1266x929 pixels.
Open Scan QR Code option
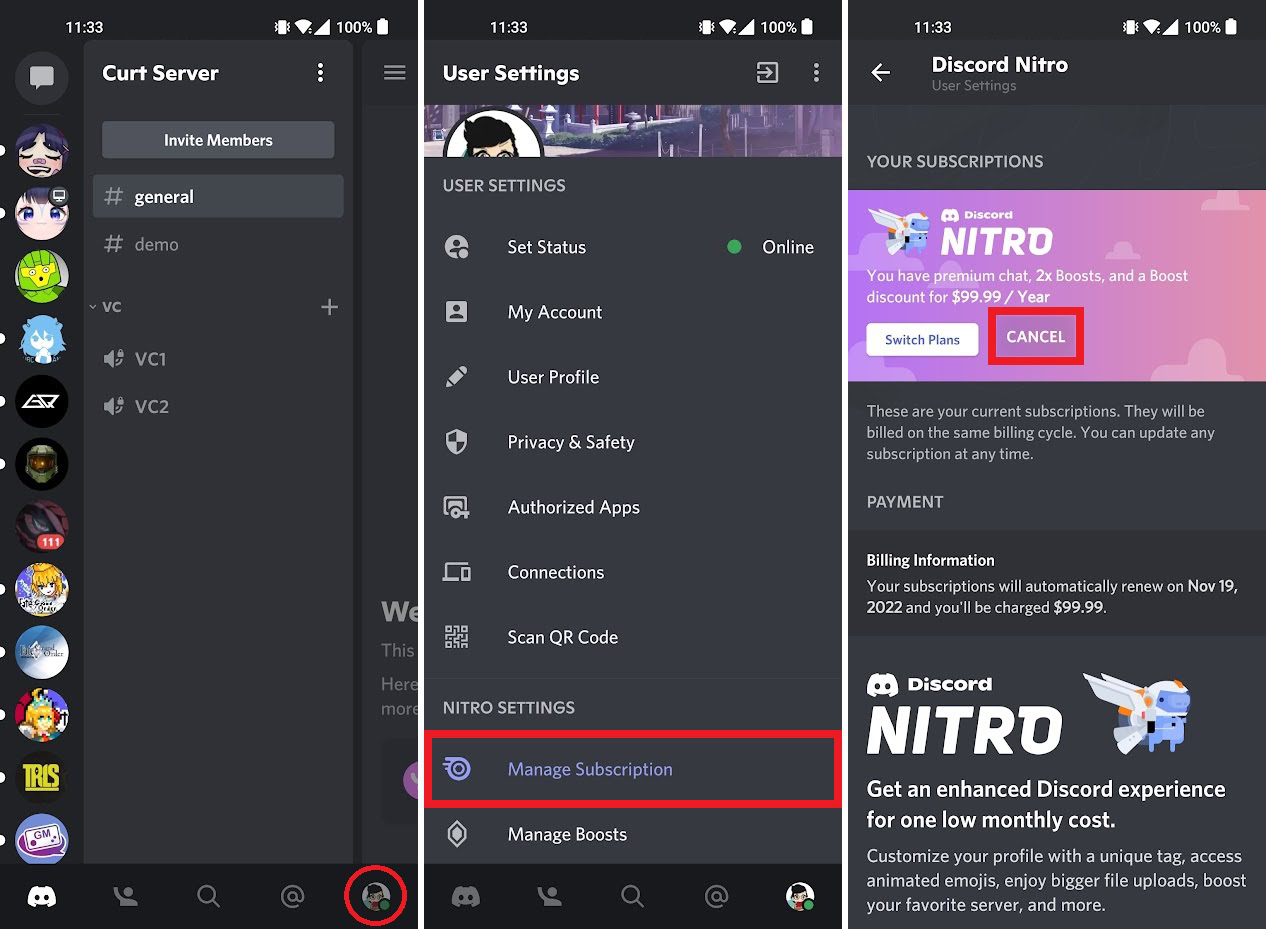point(632,637)
